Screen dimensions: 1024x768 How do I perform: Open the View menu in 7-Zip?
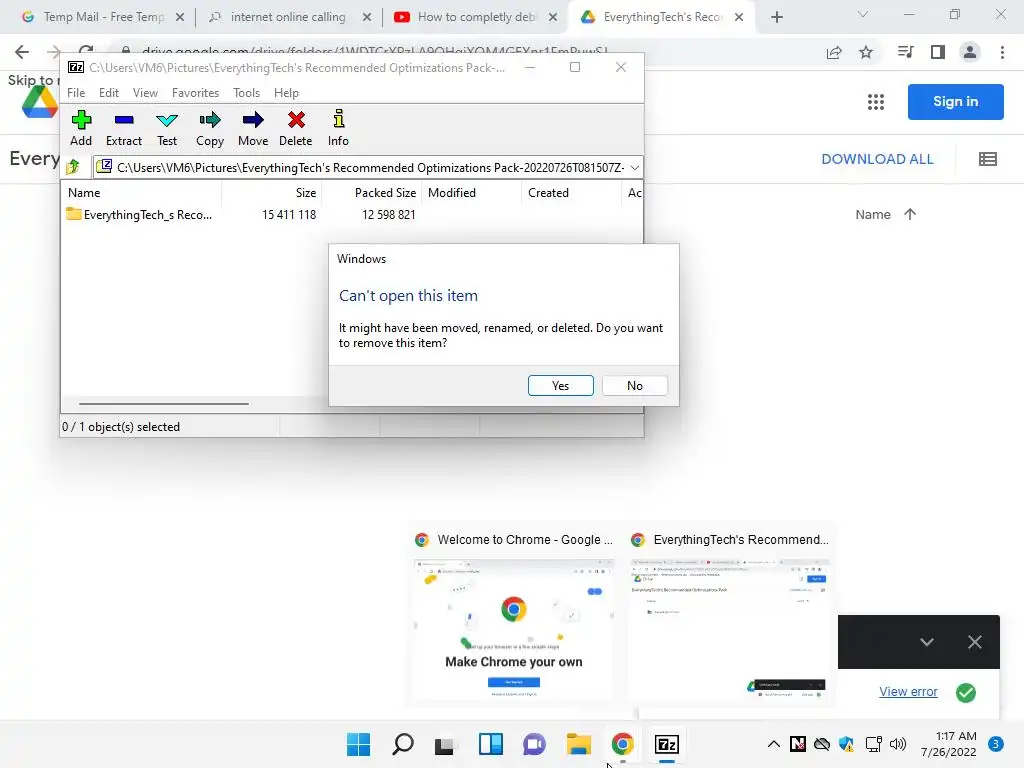(145, 93)
